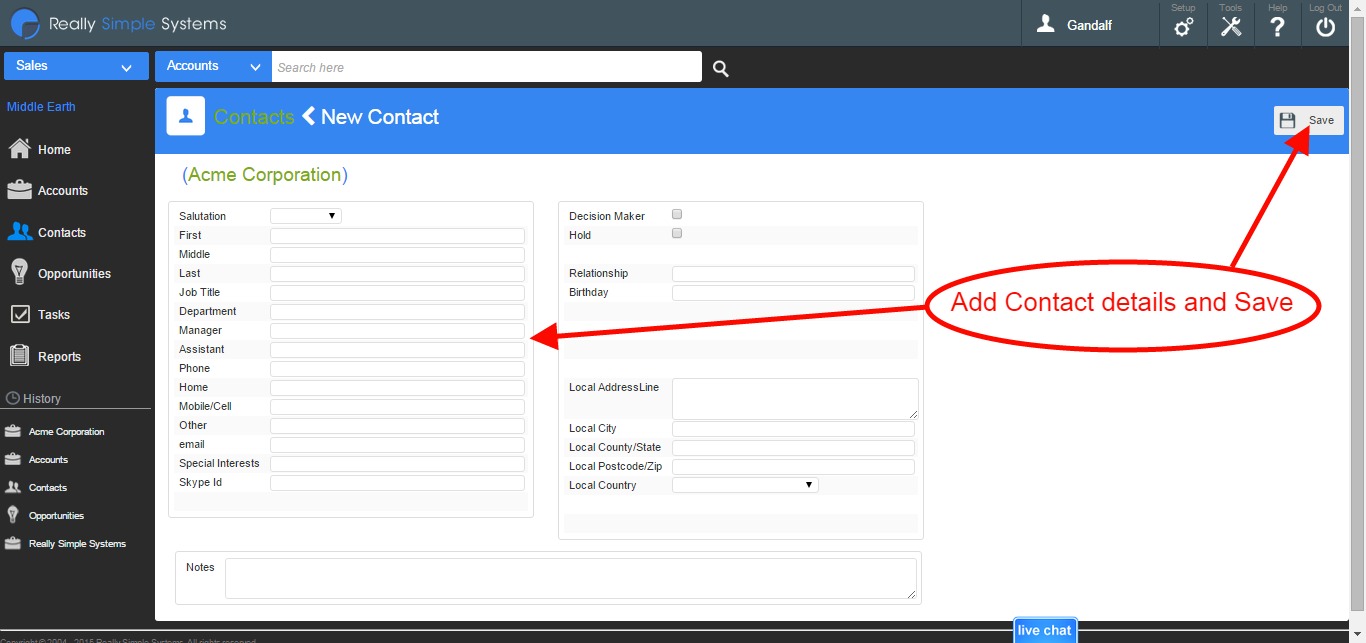Click the Save button
This screenshot has height=643, width=1366.
tap(1308, 120)
